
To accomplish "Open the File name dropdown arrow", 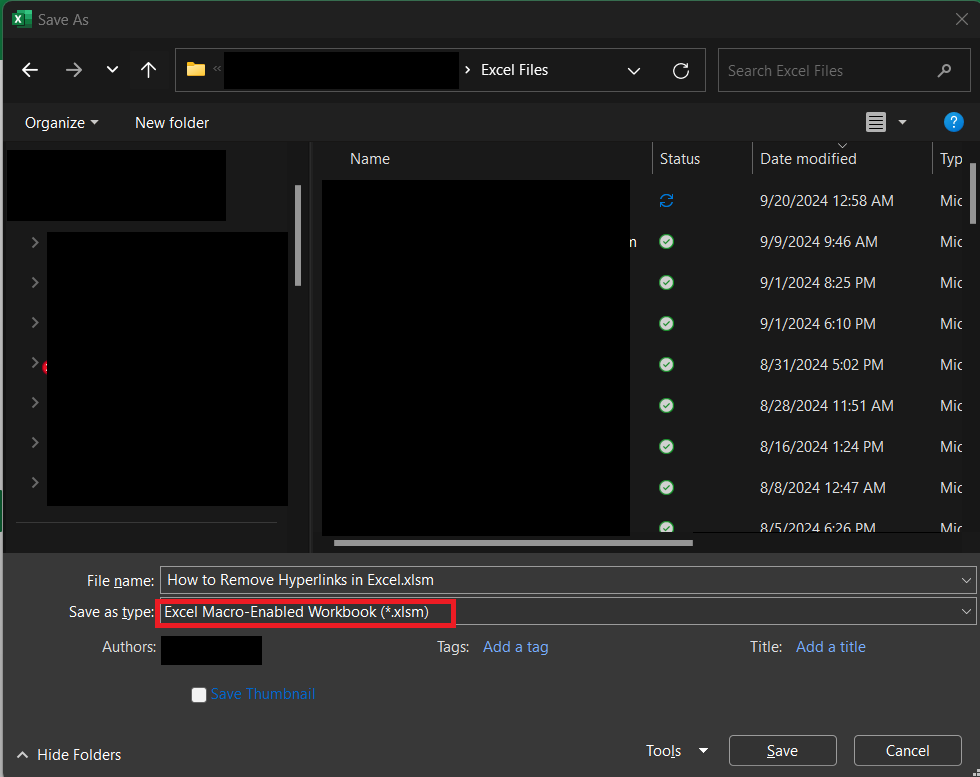I will tap(966, 581).
